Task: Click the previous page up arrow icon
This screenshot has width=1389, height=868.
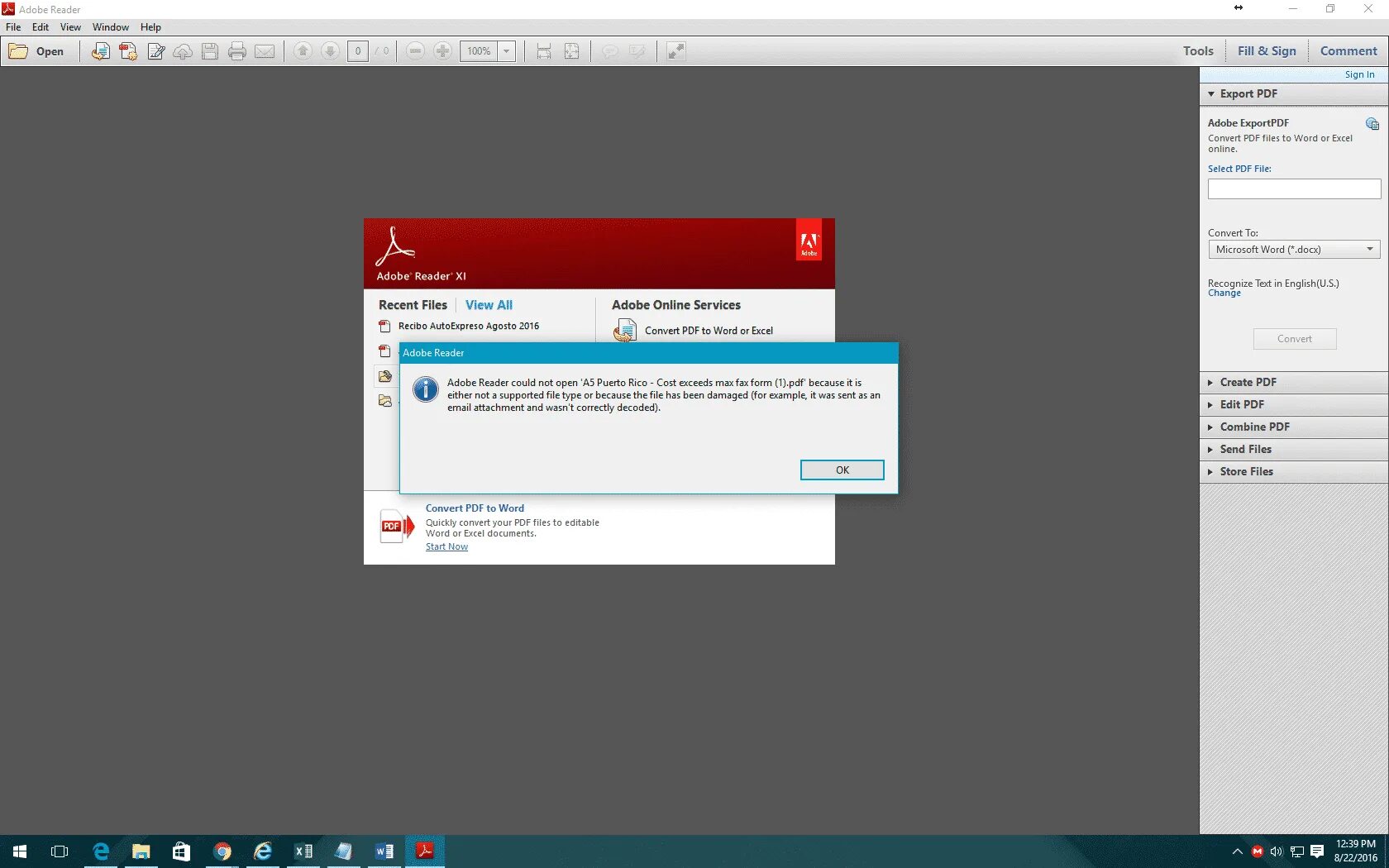Action: click(303, 51)
